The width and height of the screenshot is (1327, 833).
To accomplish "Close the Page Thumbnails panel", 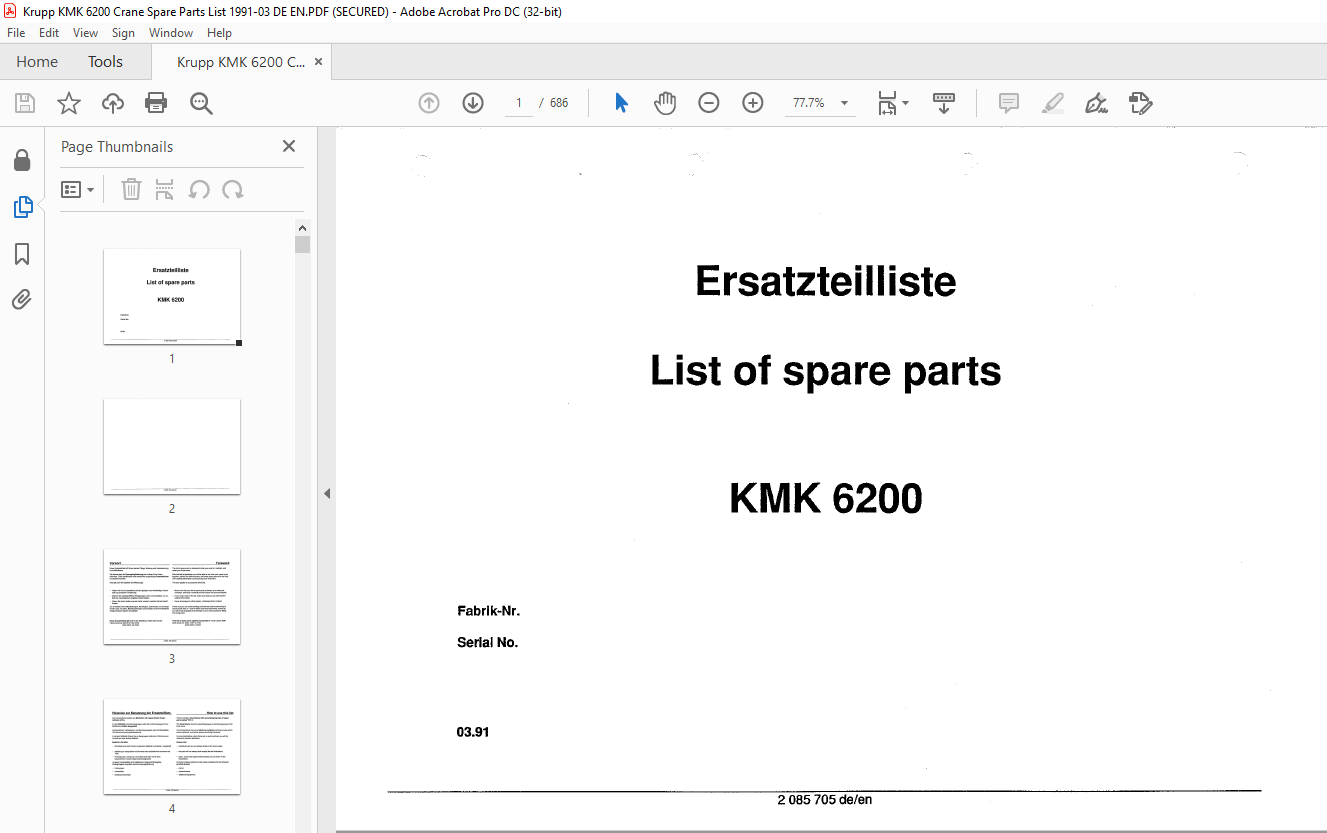I will 289,146.
